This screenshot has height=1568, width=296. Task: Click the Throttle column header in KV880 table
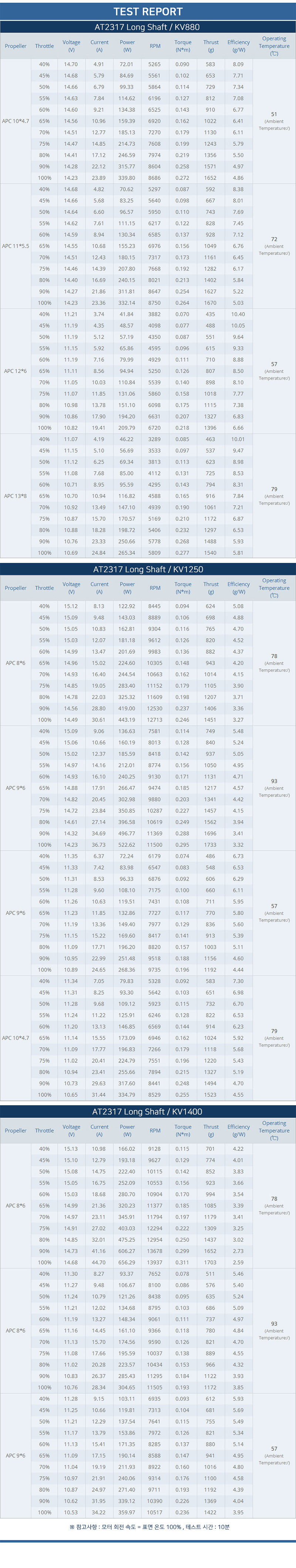click(x=44, y=46)
